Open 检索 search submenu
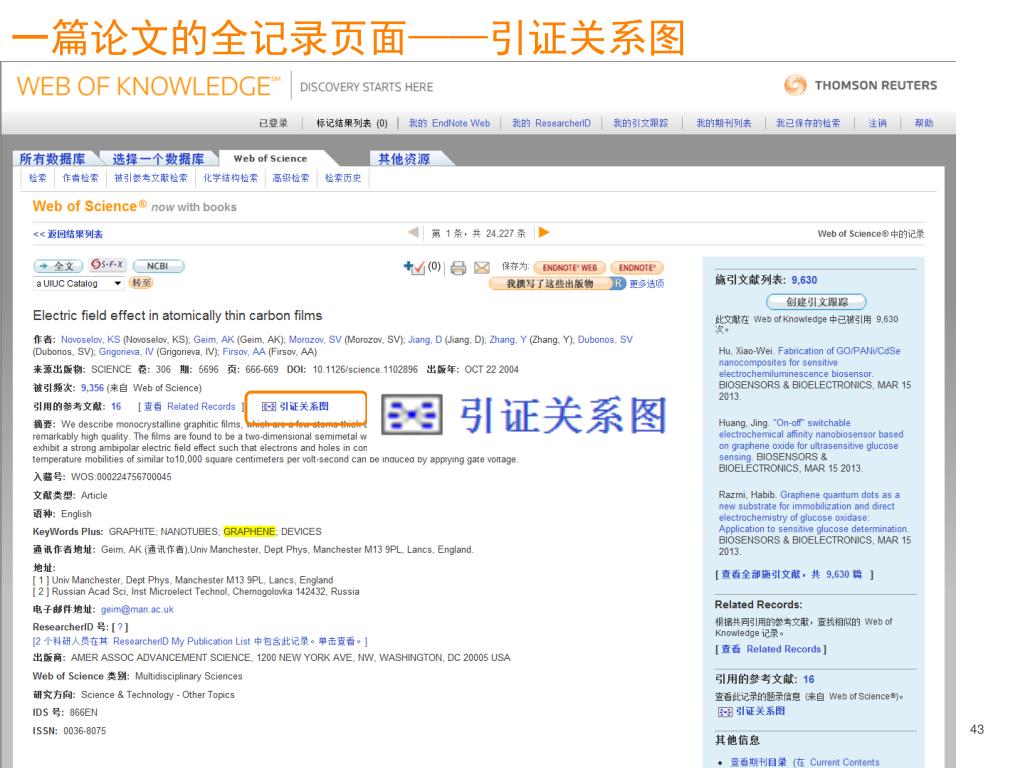 (x=38, y=178)
